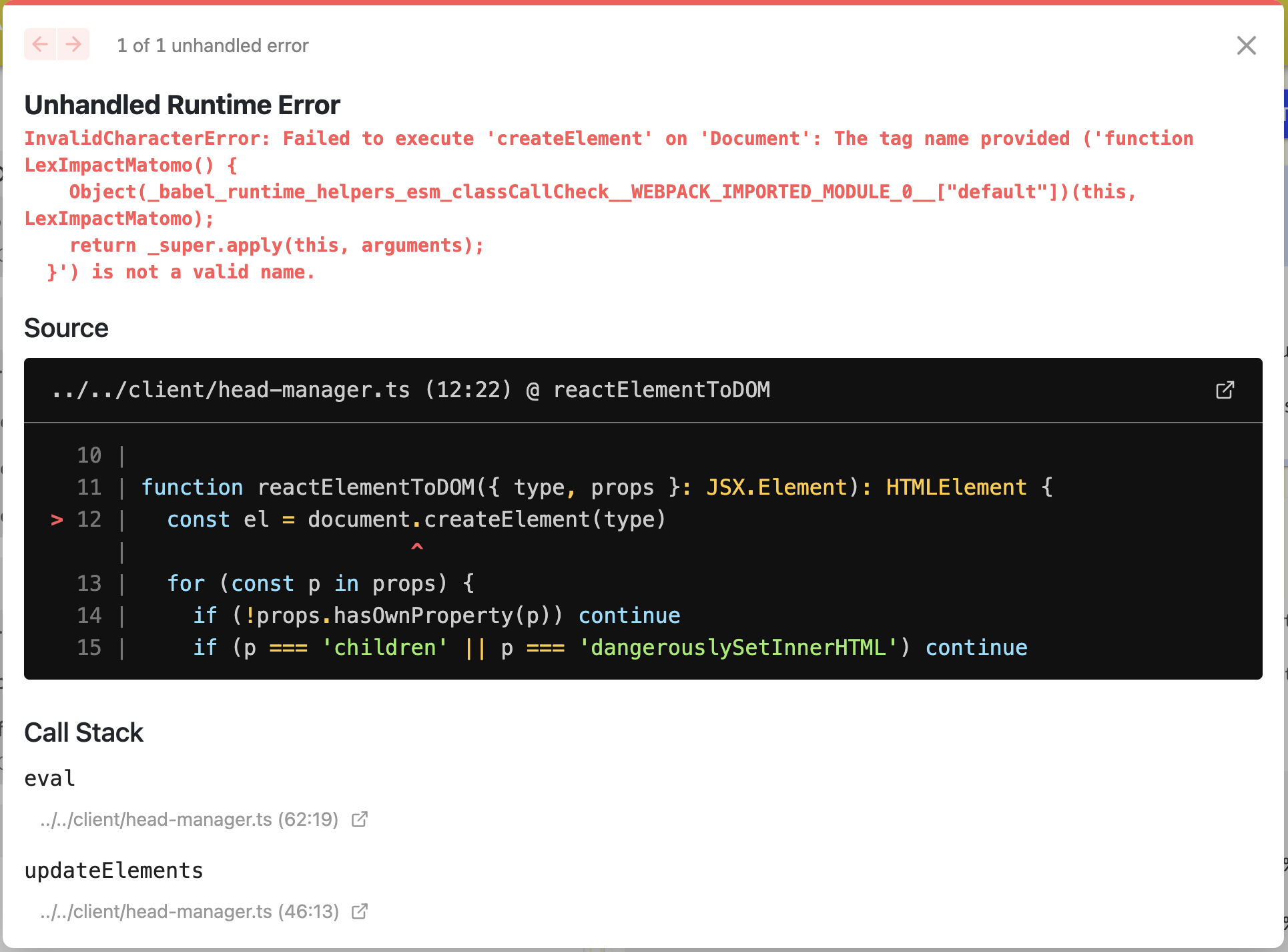Open the head-manager.ts (62:19) link
Screen dimensions: 1288x952
point(190,819)
